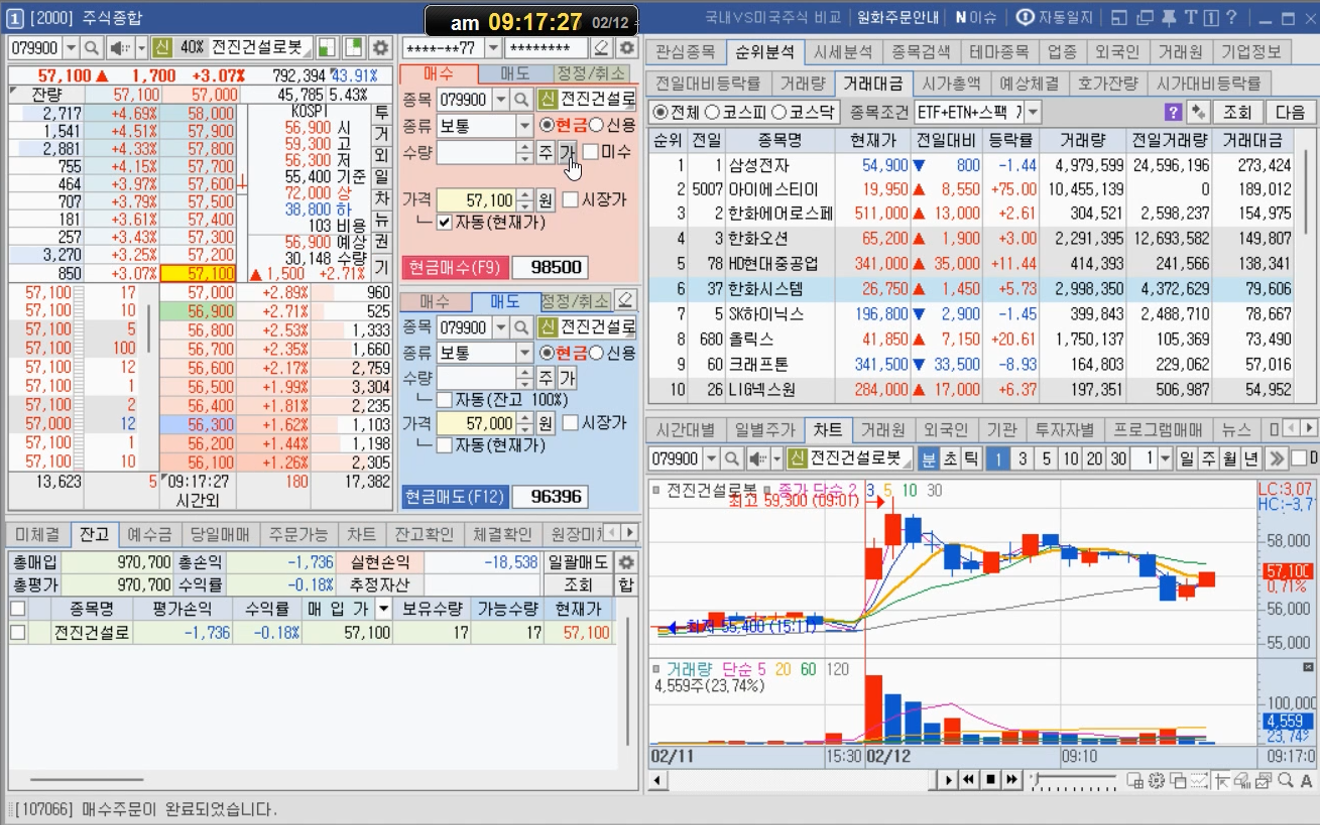
Task: Switch to the 매도 tab in upper order form
Action: 515,73
